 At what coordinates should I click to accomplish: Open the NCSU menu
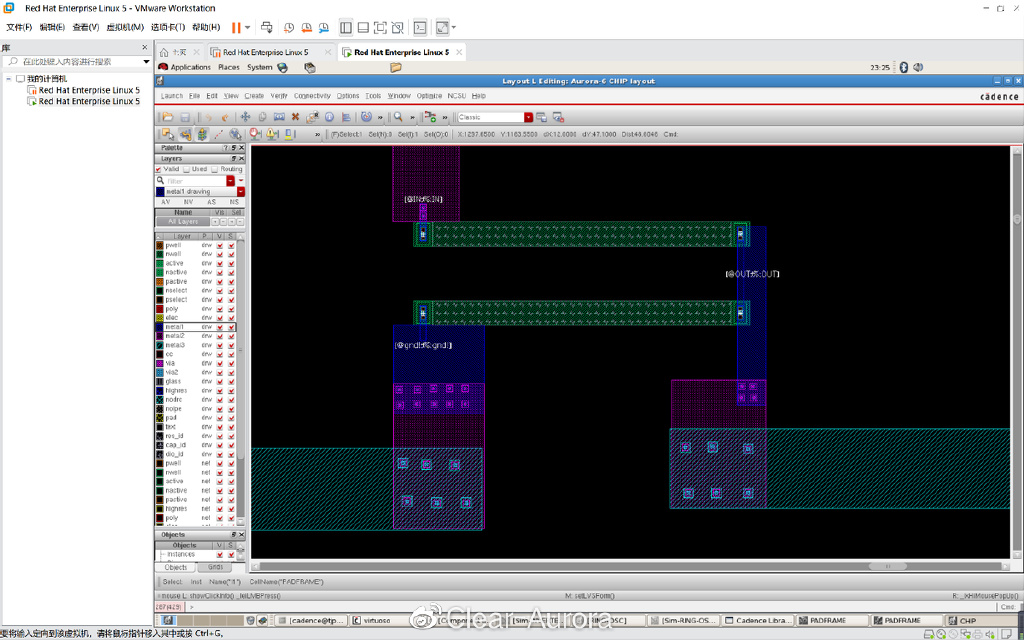pos(456,96)
